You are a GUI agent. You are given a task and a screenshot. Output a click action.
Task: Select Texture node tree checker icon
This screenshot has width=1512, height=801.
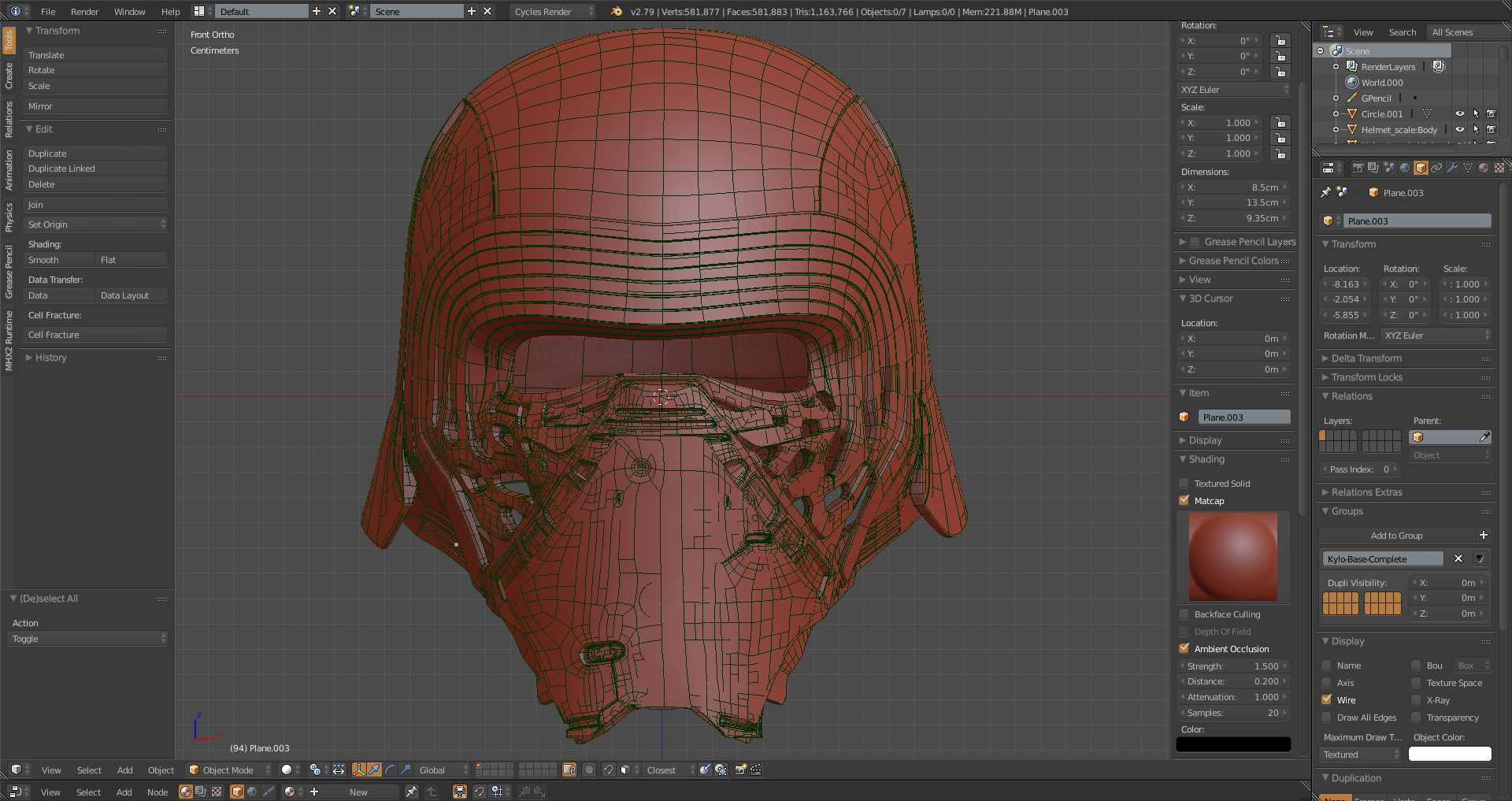[x=217, y=792]
